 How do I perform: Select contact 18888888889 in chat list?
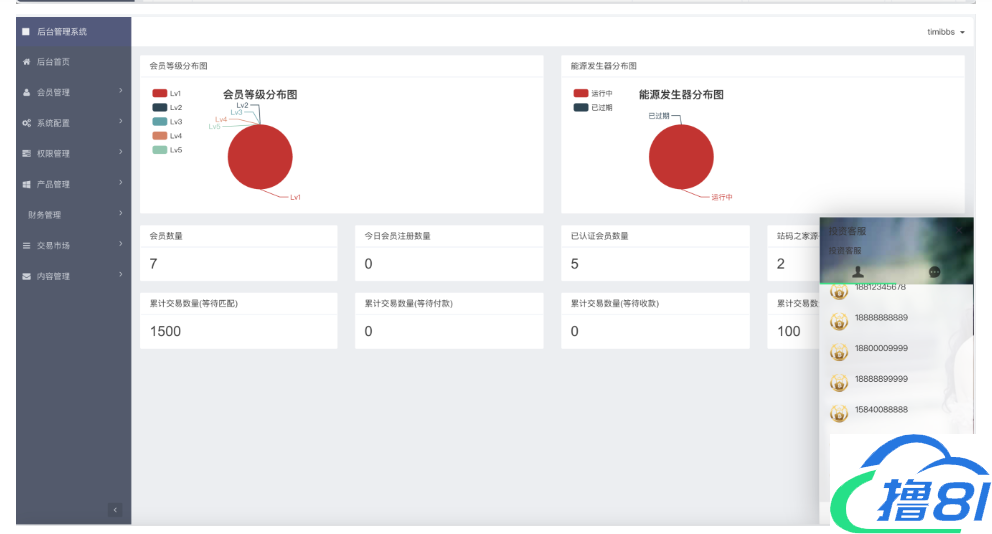pos(880,318)
